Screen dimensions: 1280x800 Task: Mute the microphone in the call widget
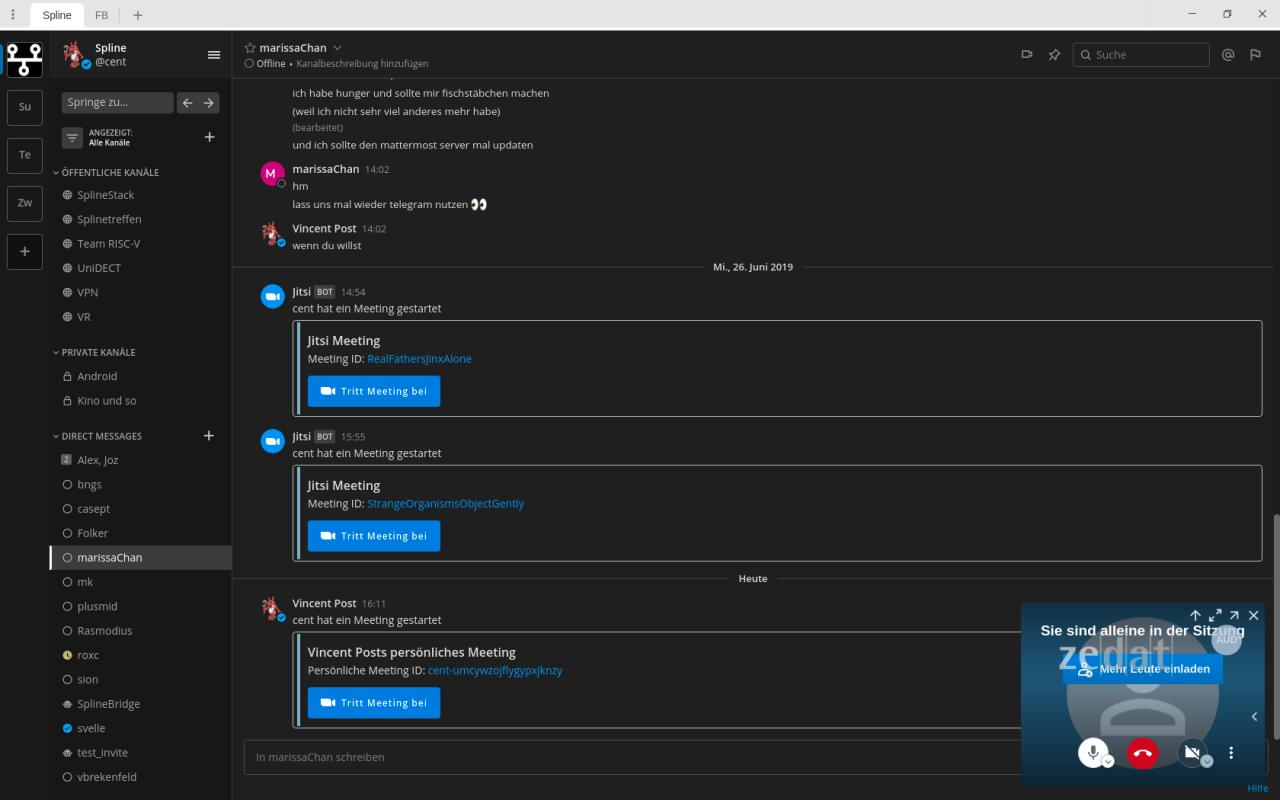(1093, 752)
